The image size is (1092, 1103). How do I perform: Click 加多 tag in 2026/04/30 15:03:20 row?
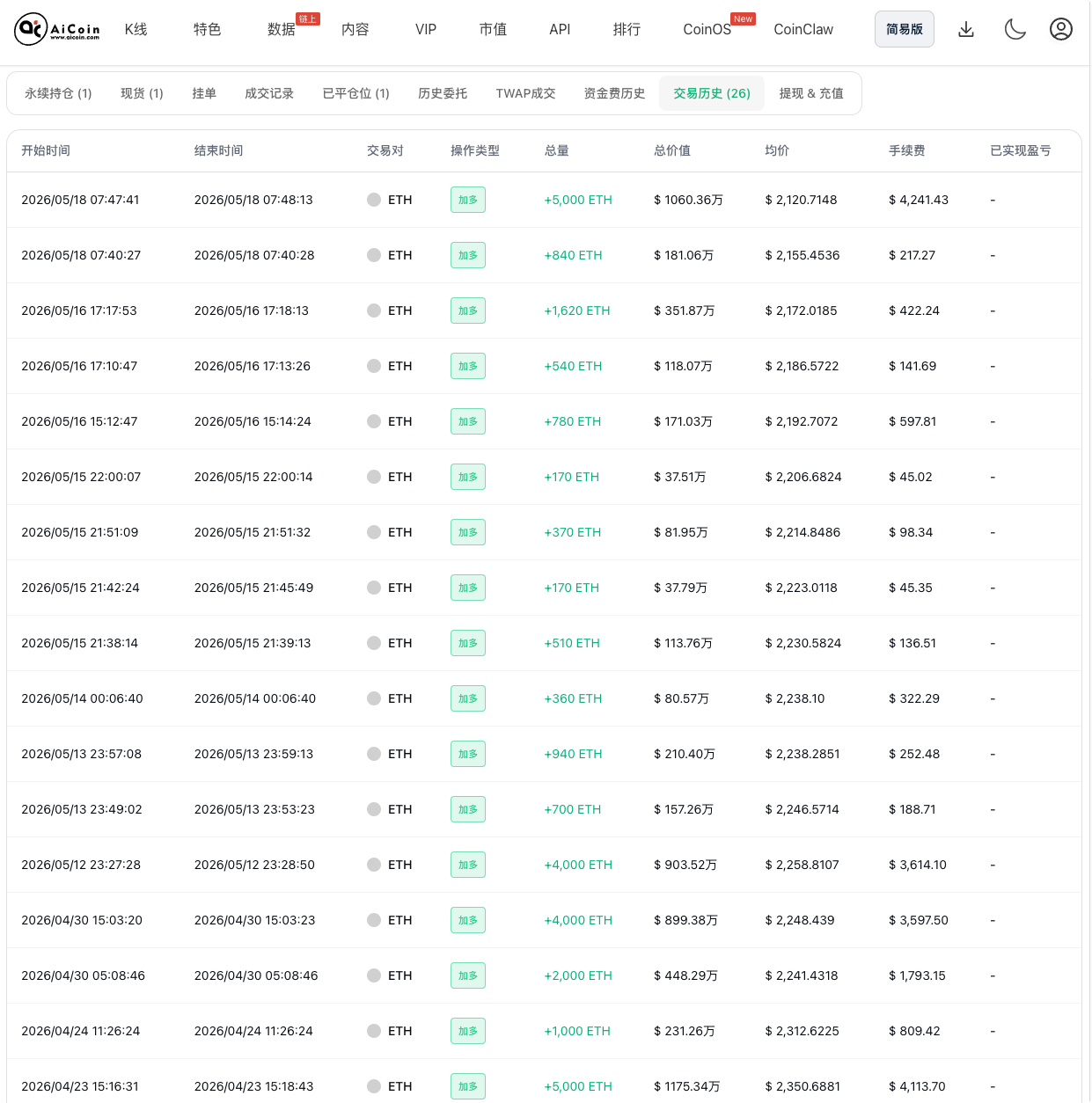[468, 920]
